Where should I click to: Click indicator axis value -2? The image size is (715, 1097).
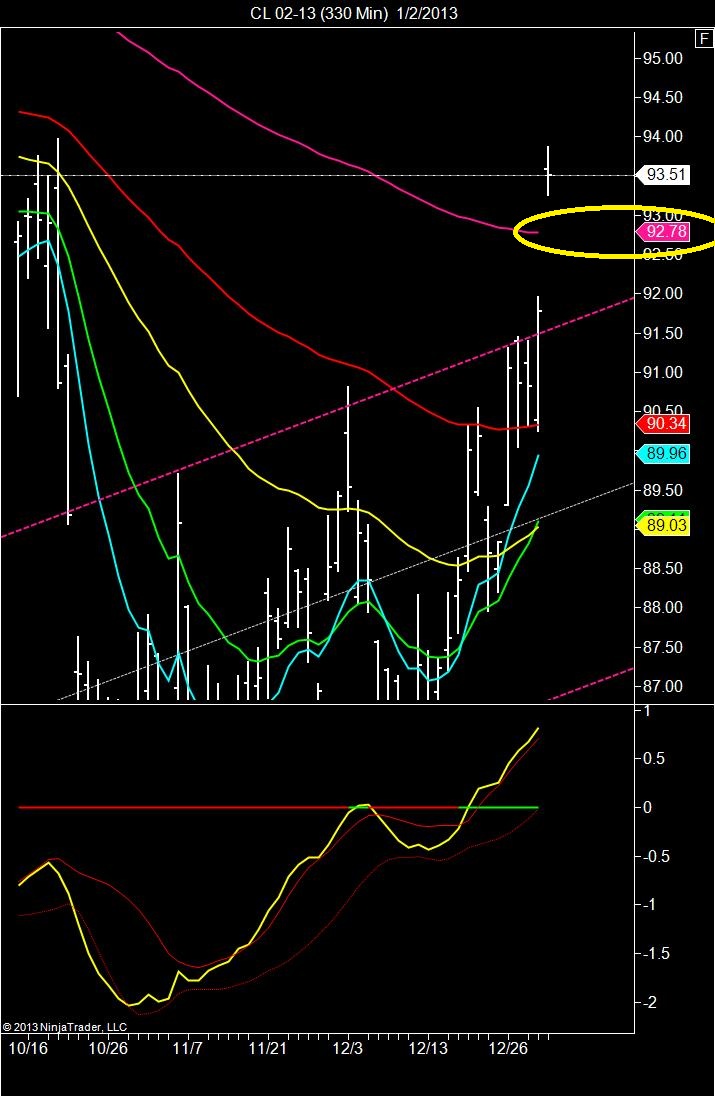[x=649, y=1003]
